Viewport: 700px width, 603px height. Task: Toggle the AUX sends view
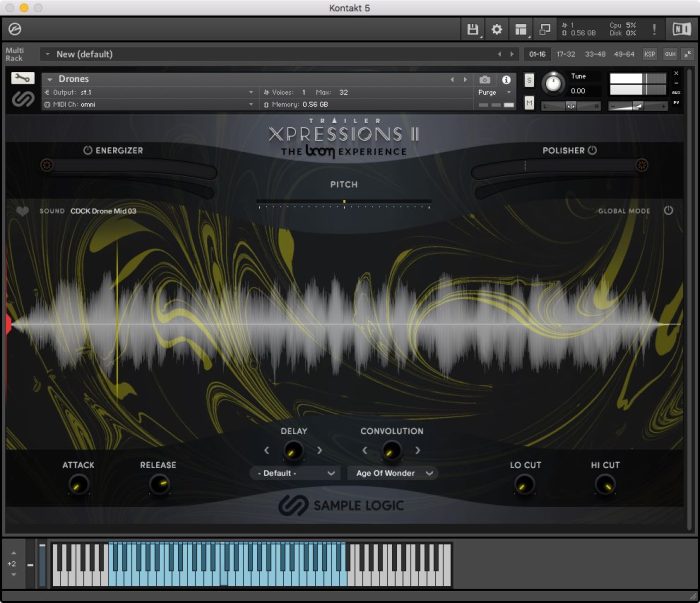676,93
